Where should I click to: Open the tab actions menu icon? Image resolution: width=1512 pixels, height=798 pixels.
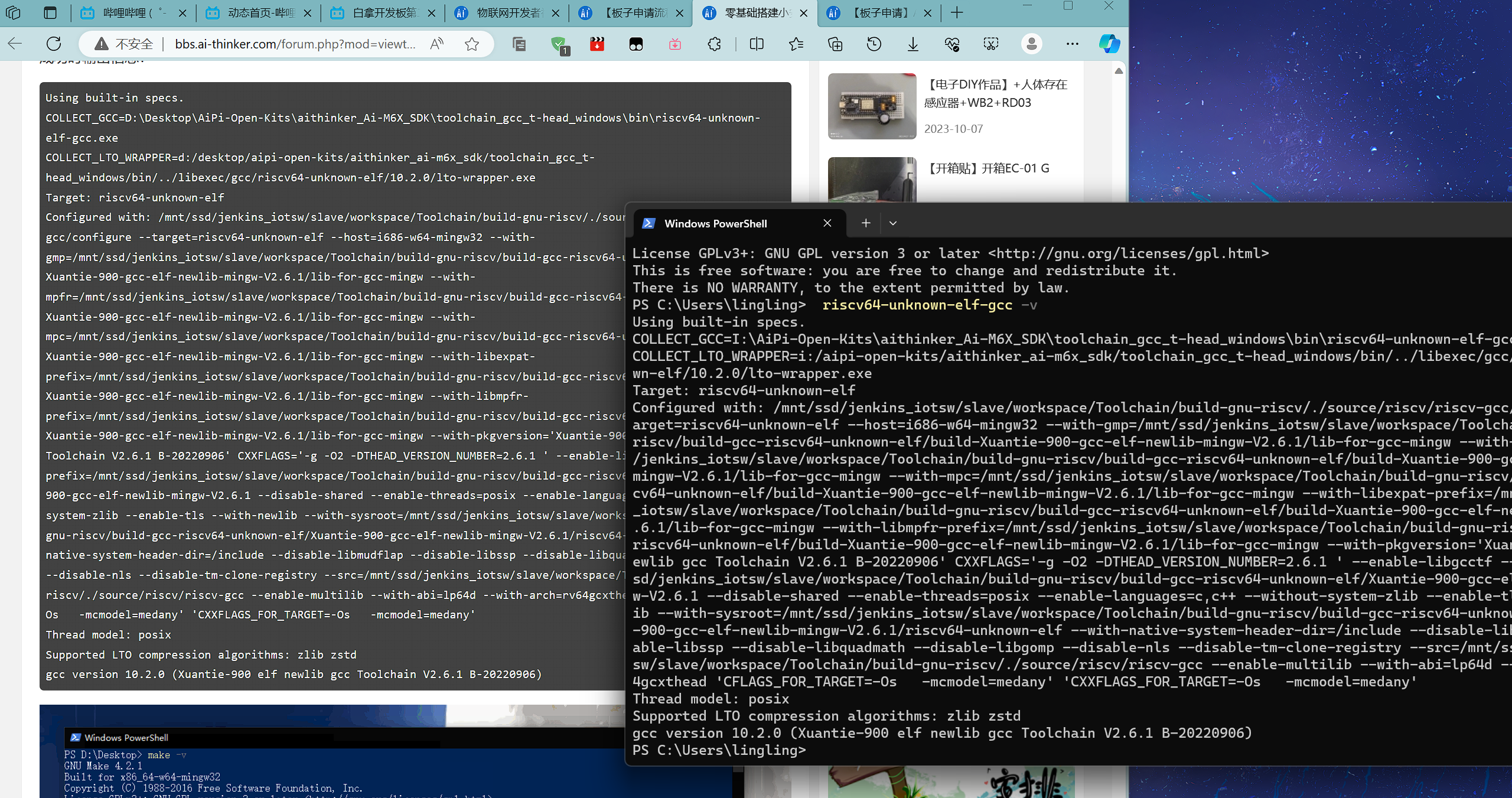coord(50,12)
